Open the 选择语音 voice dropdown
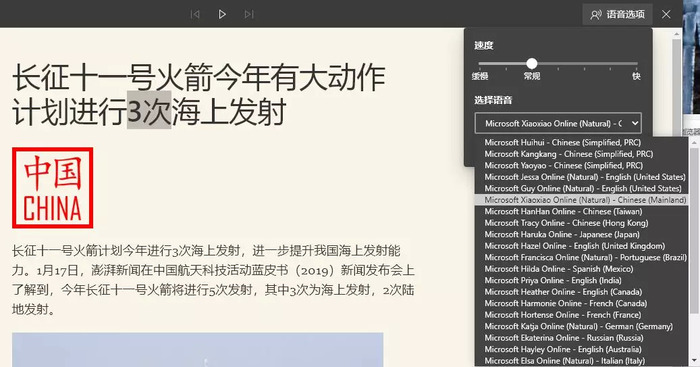This screenshot has width=700, height=367. click(x=558, y=123)
